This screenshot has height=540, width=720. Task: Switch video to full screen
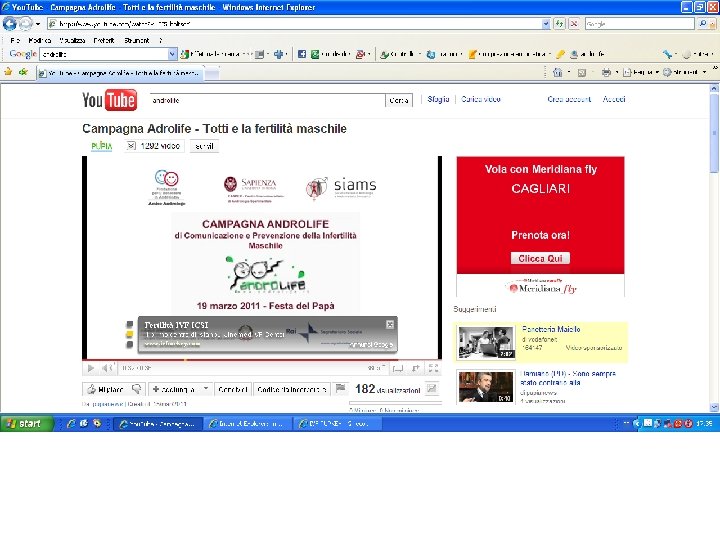433,368
